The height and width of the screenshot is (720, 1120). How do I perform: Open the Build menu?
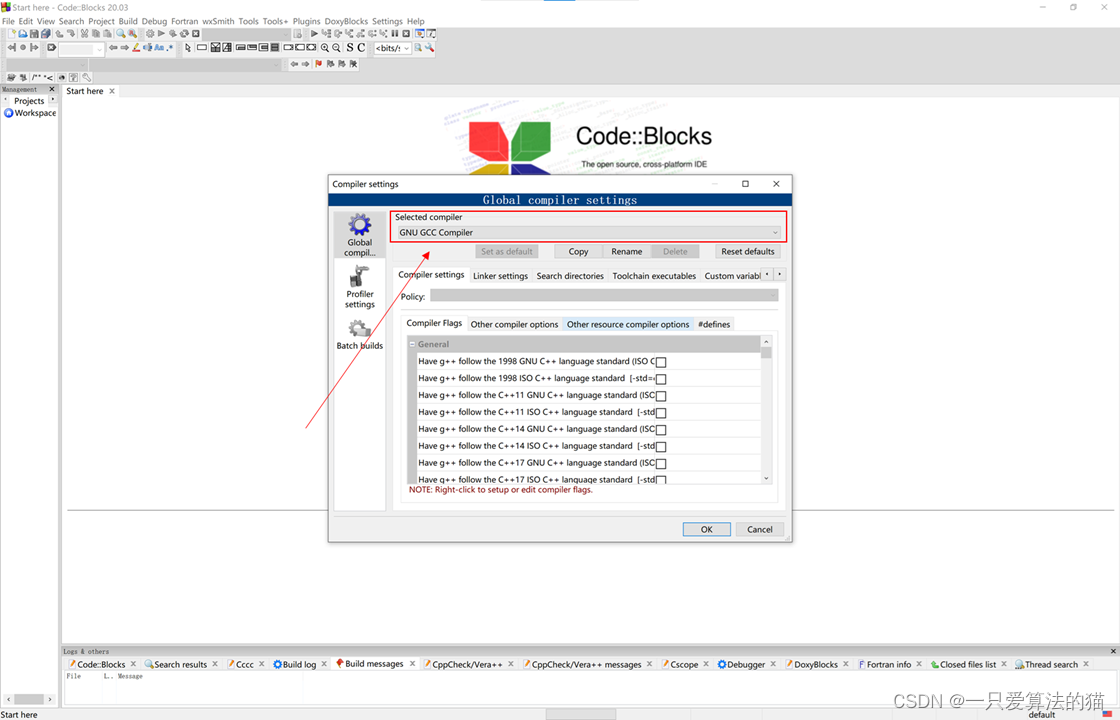tap(128, 21)
